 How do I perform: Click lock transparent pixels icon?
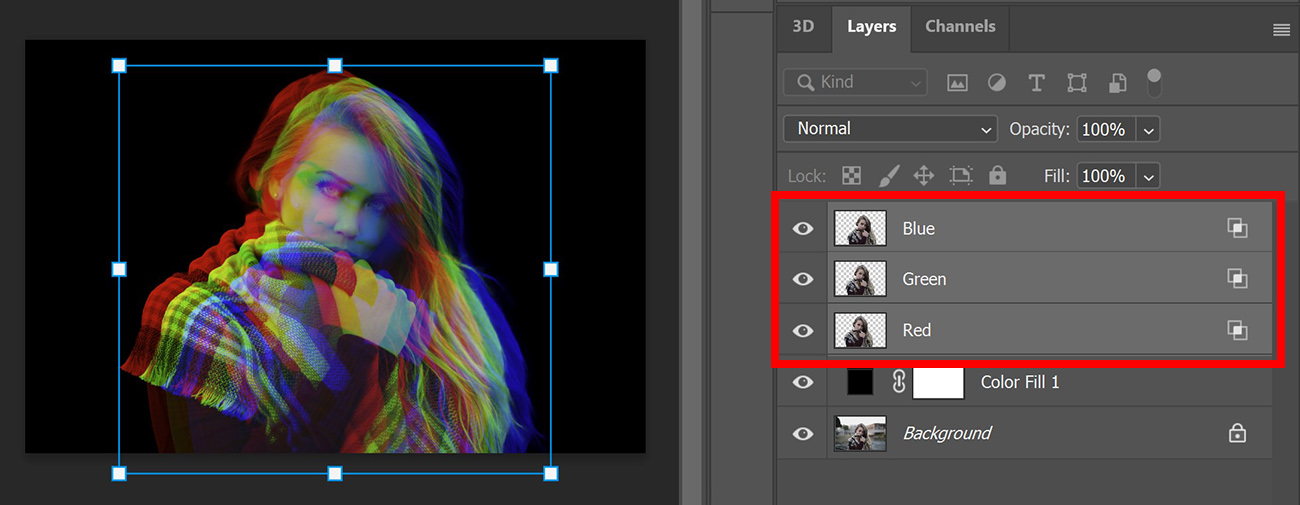[x=851, y=176]
